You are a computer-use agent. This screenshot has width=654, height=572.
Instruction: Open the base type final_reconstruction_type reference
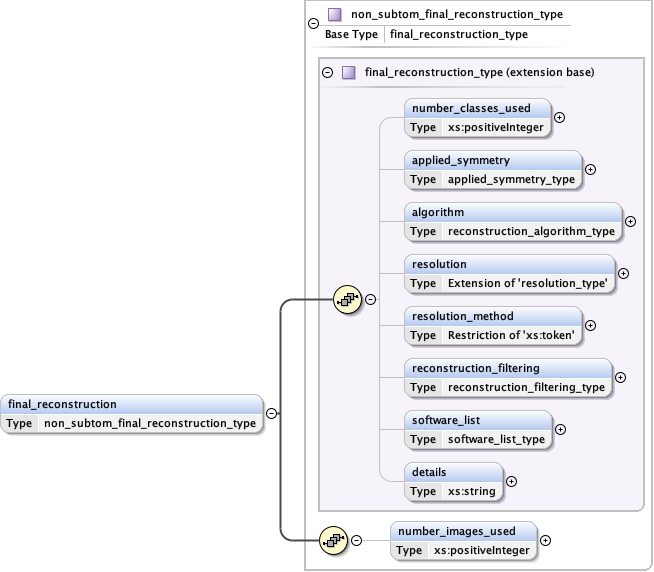tap(458, 34)
